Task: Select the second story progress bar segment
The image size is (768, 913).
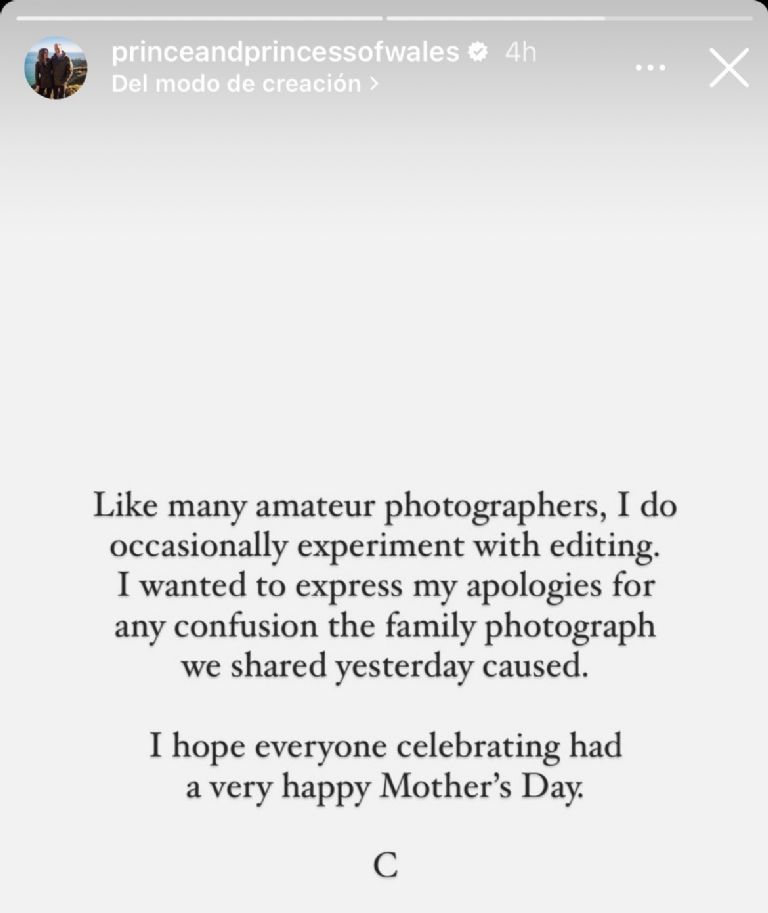Action: [x=568, y=17]
